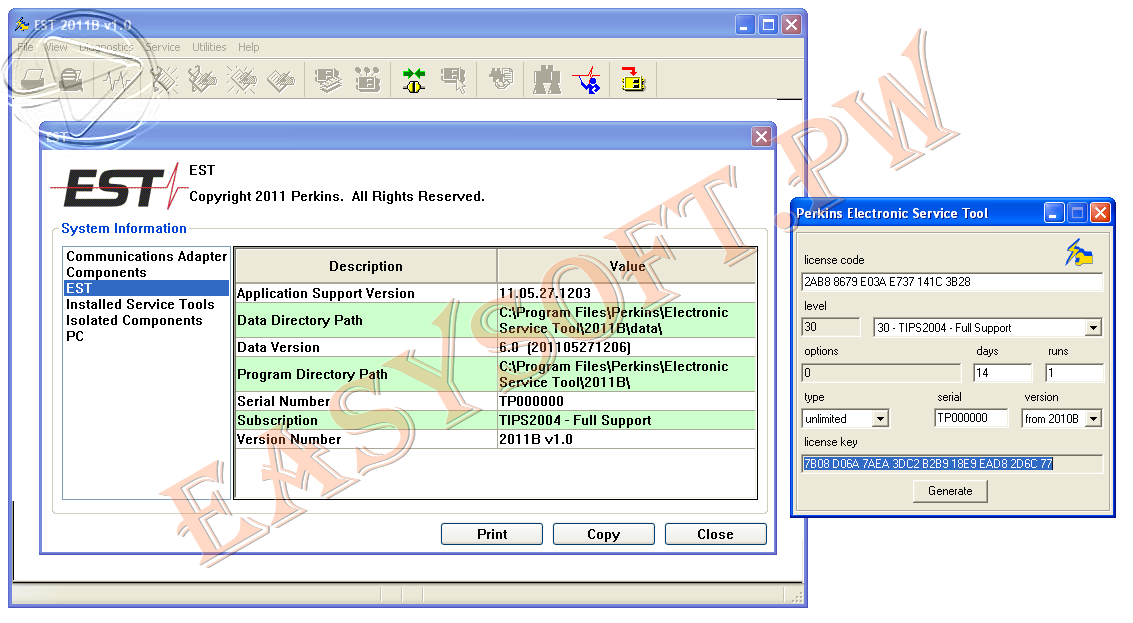
Task: Open the Help menu
Action: pos(249,47)
